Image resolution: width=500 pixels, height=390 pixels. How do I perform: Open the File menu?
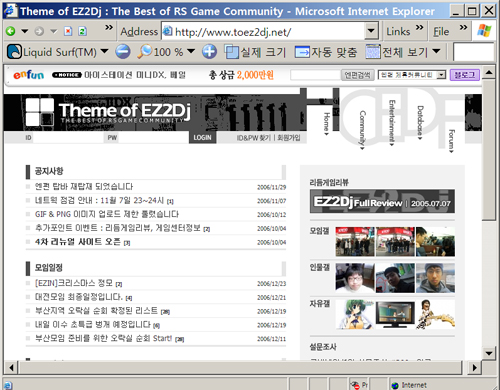click(441, 32)
